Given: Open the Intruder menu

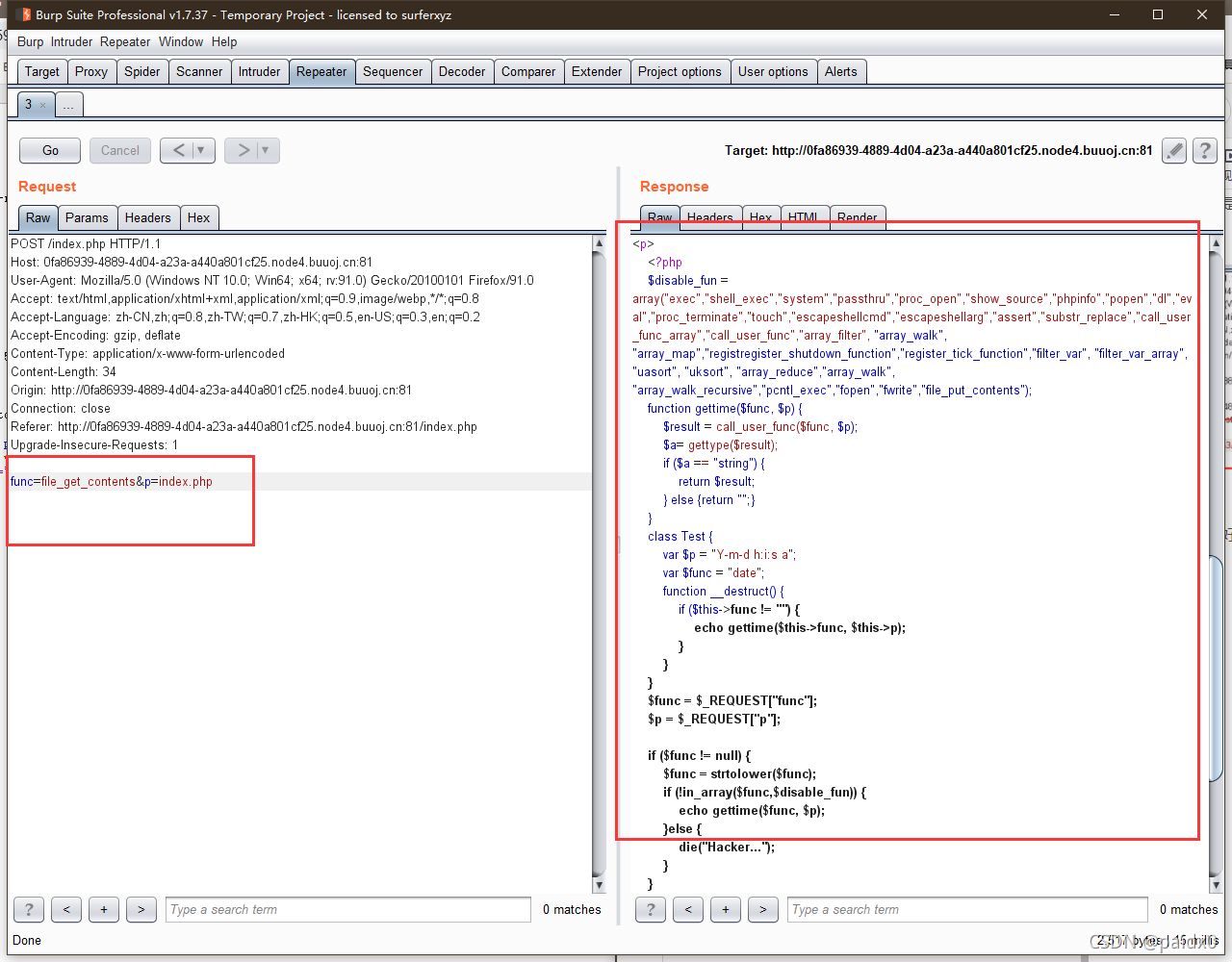Looking at the screenshot, I should [x=72, y=41].
